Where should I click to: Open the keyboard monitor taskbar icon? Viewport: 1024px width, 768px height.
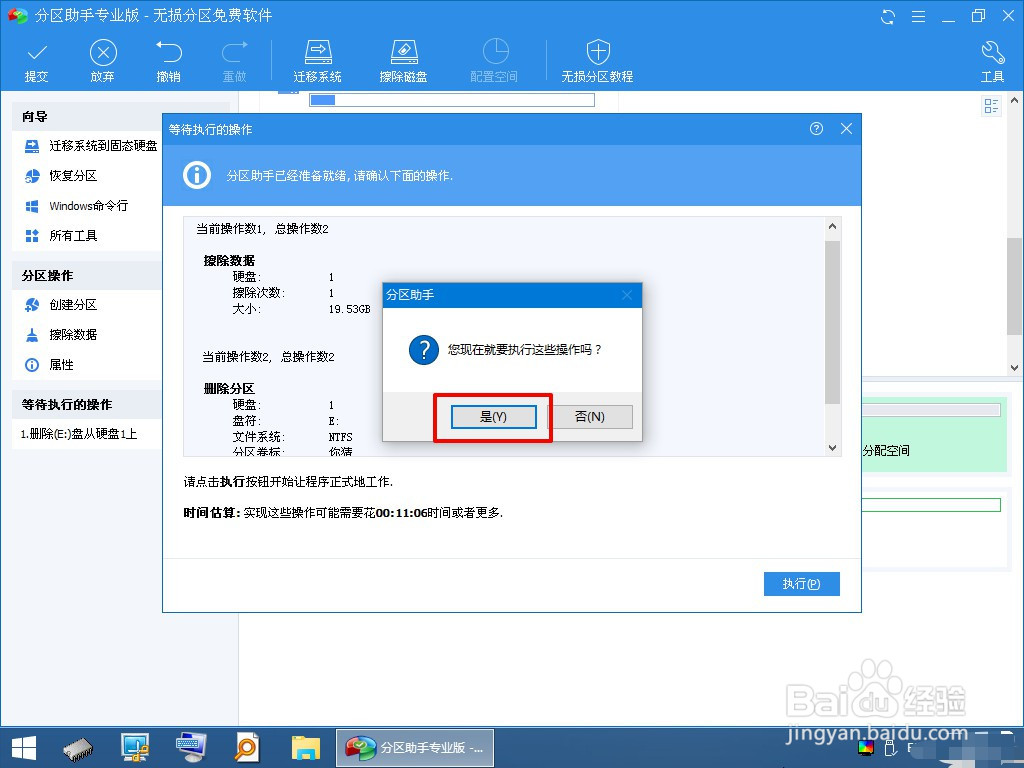(x=191, y=748)
